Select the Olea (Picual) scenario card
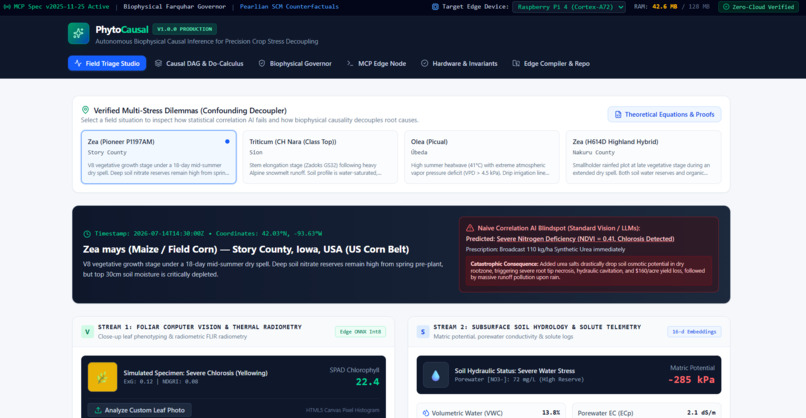 click(482, 157)
